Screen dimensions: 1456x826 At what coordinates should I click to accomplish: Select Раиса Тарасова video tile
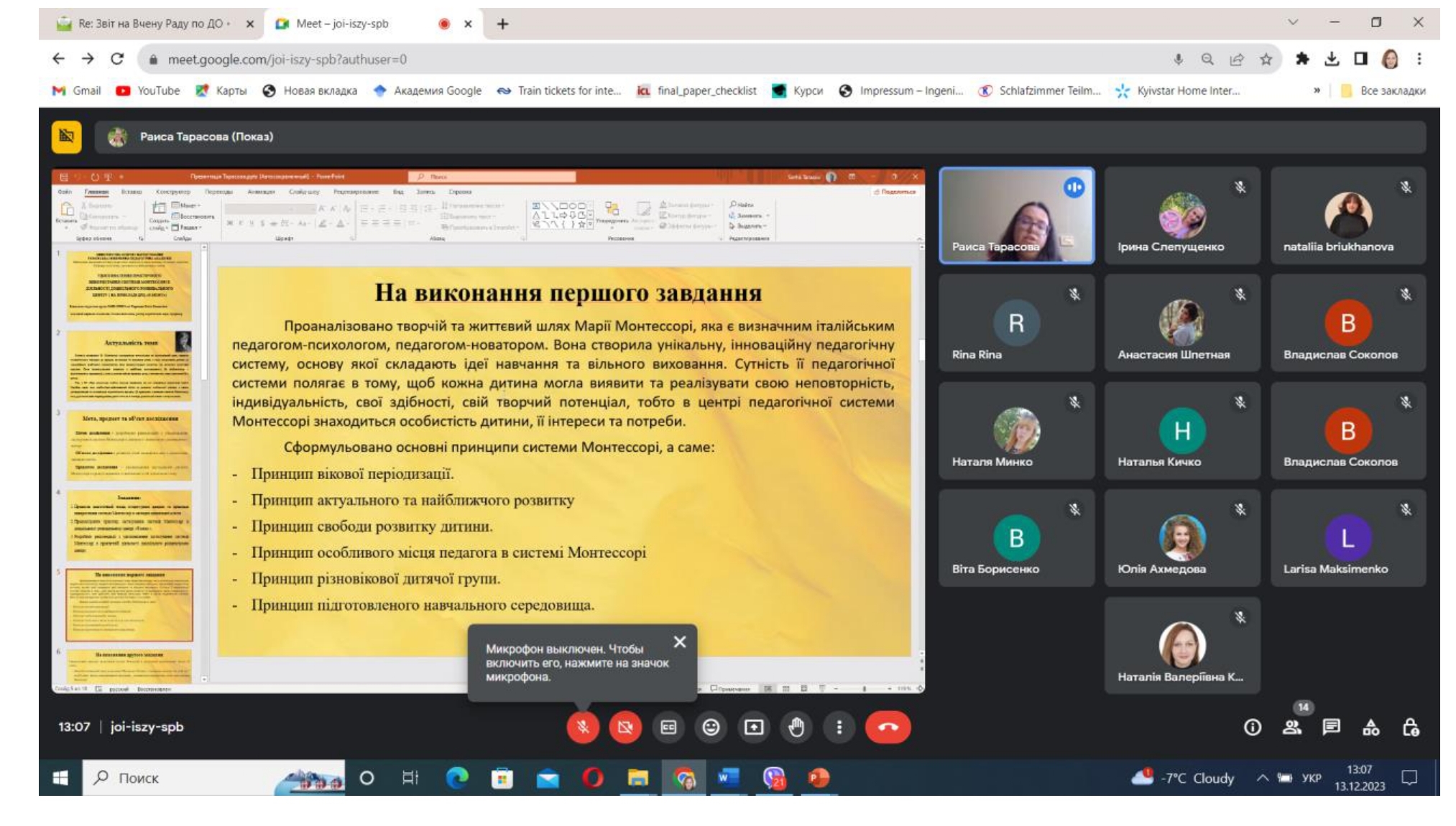[1016, 215]
